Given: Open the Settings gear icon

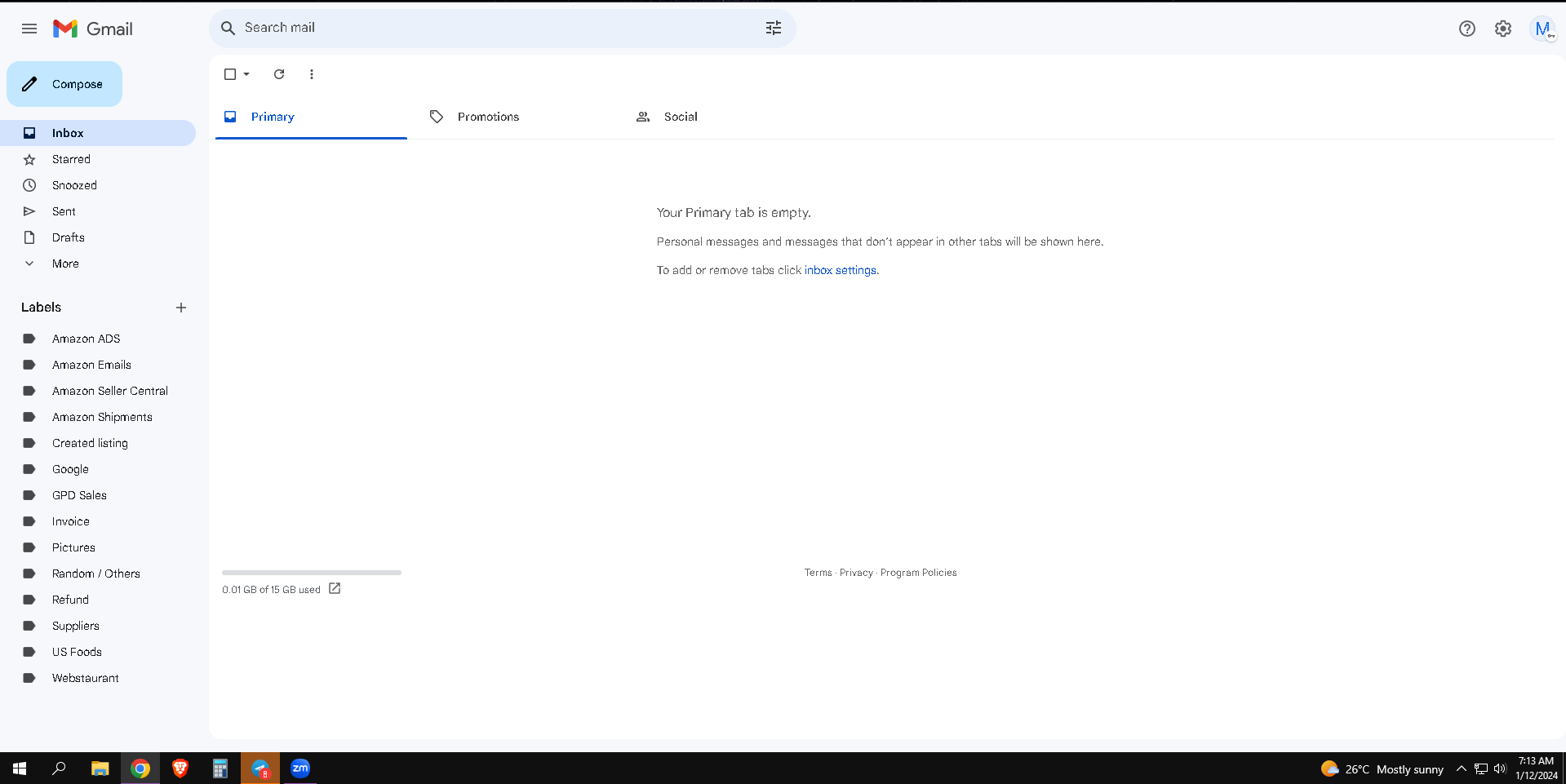Looking at the screenshot, I should click(x=1503, y=29).
